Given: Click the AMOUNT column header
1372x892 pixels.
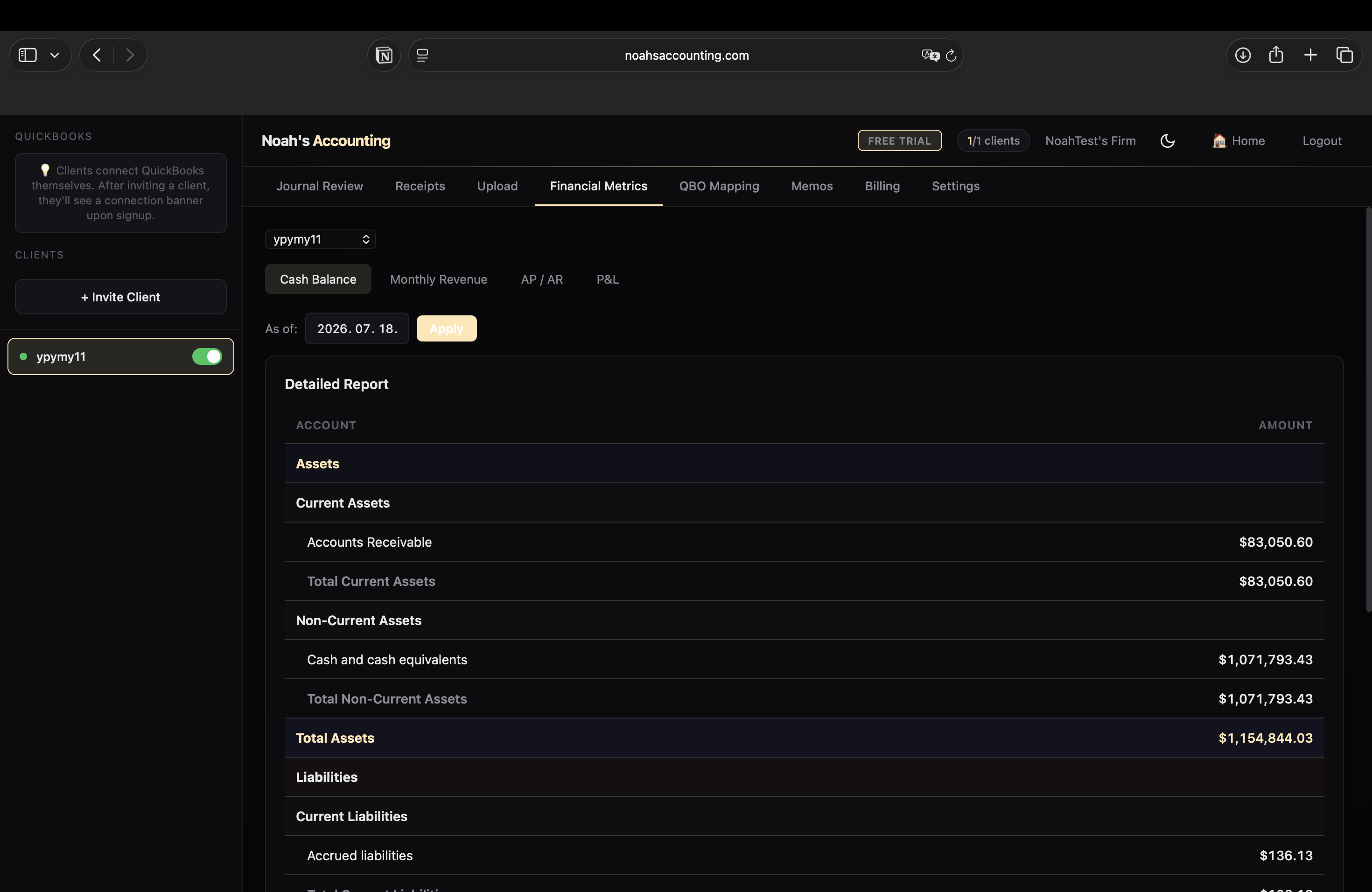Looking at the screenshot, I should click(x=1285, y=425).
